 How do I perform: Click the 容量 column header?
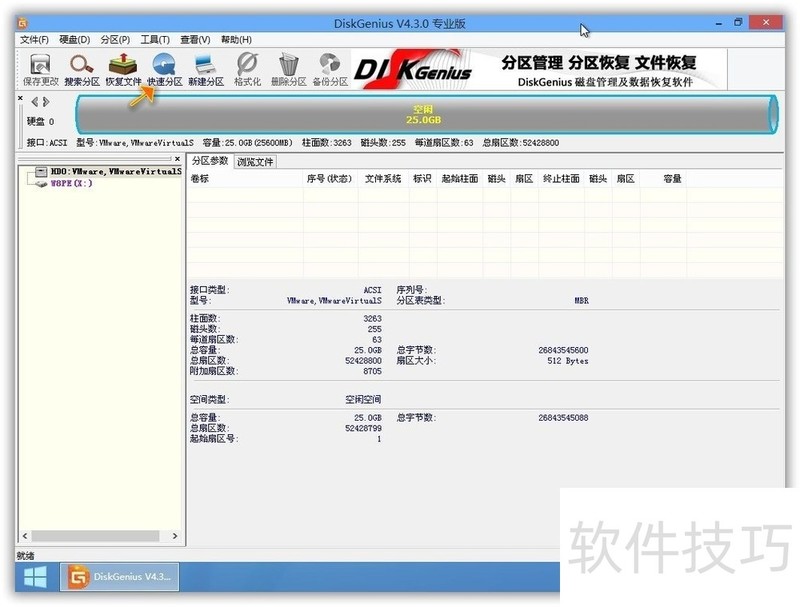pyautogui.click(x=663, y=179)
